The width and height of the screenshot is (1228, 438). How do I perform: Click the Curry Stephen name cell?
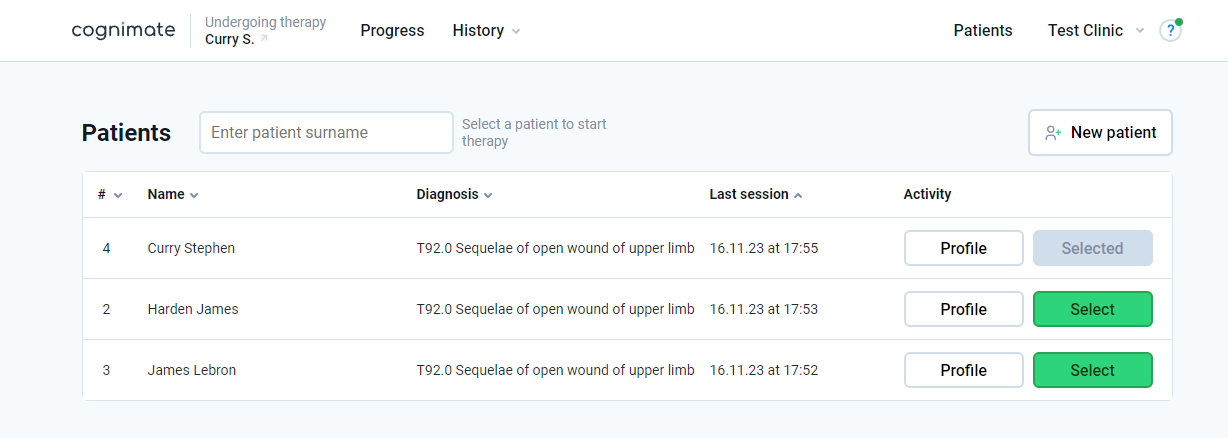click(191, 248)
